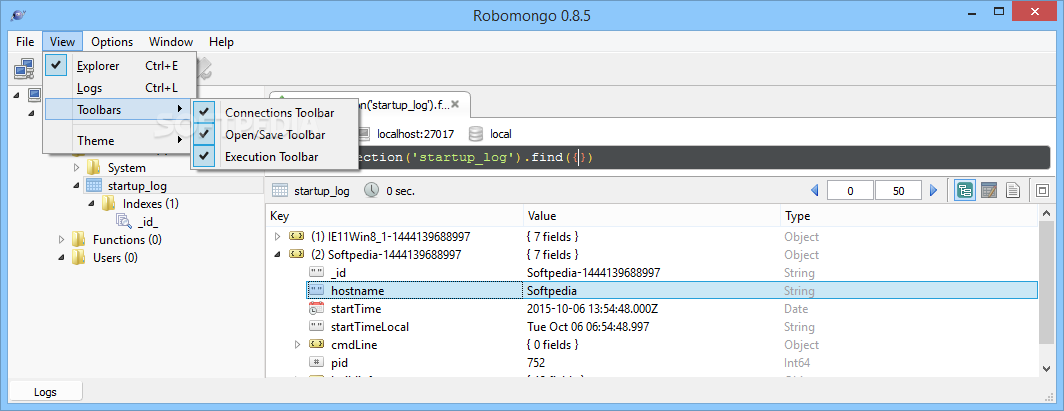Close the View menu

(62, 41)
